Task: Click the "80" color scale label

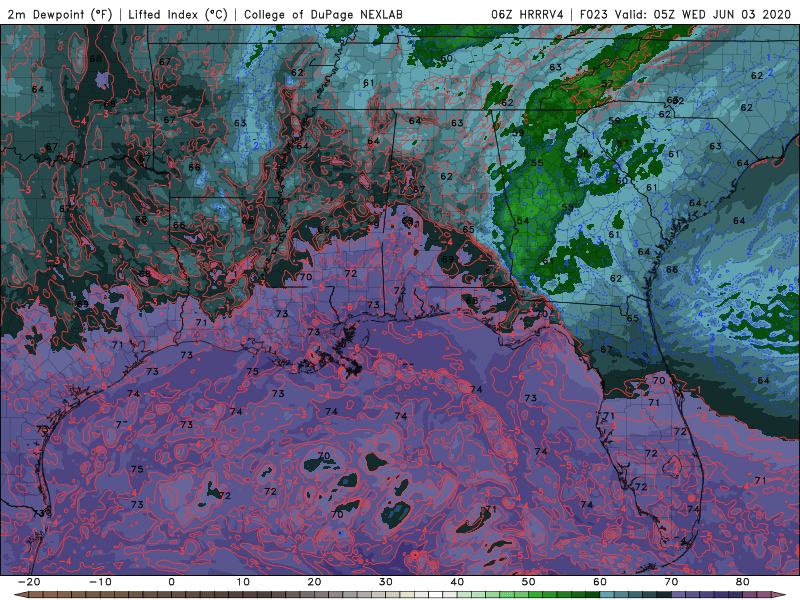Action: tap(743, 582)
